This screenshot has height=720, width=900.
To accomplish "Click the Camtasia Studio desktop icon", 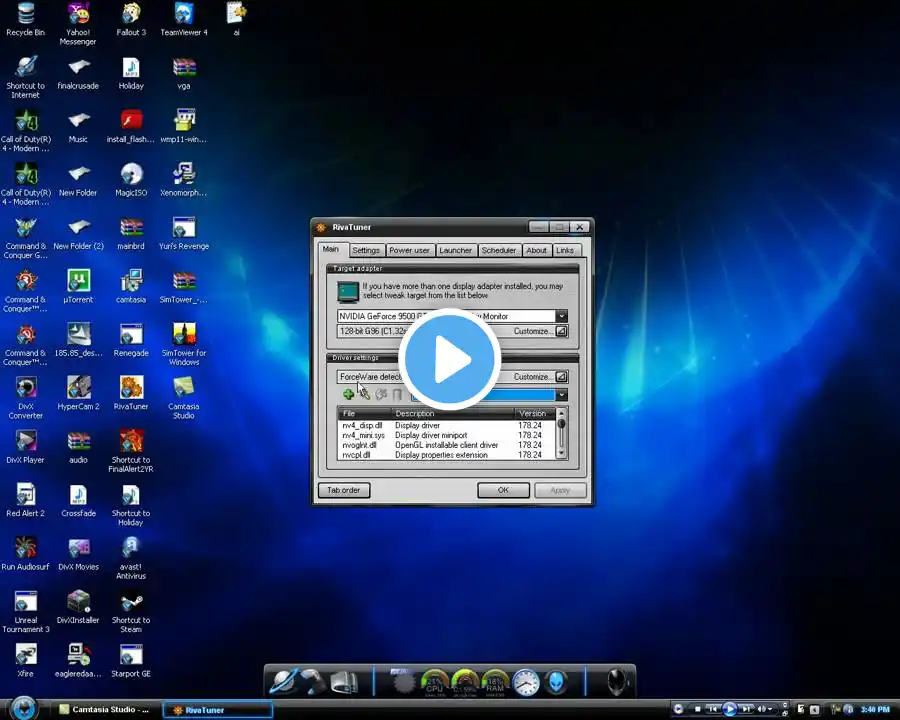I will pyautogui.click(x=184, y=398).
